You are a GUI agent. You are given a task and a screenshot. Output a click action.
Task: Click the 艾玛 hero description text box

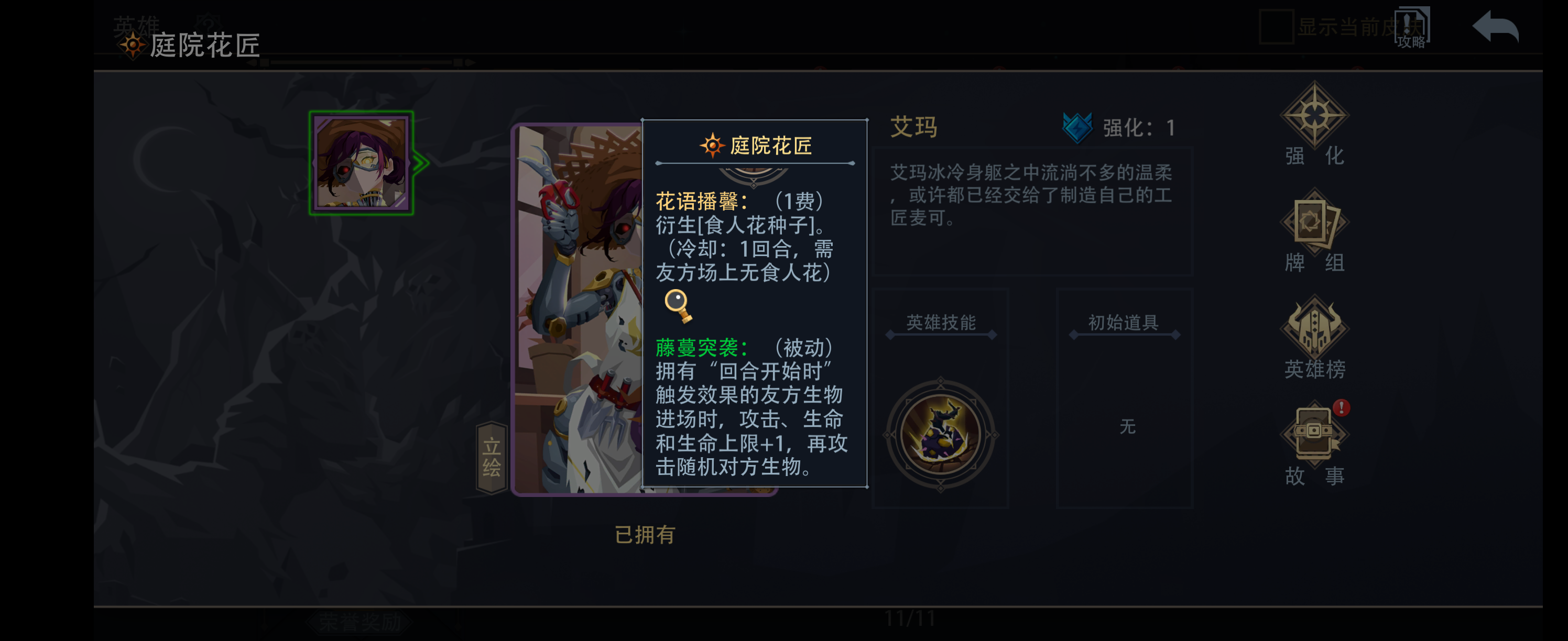[x=1032, y=210]
